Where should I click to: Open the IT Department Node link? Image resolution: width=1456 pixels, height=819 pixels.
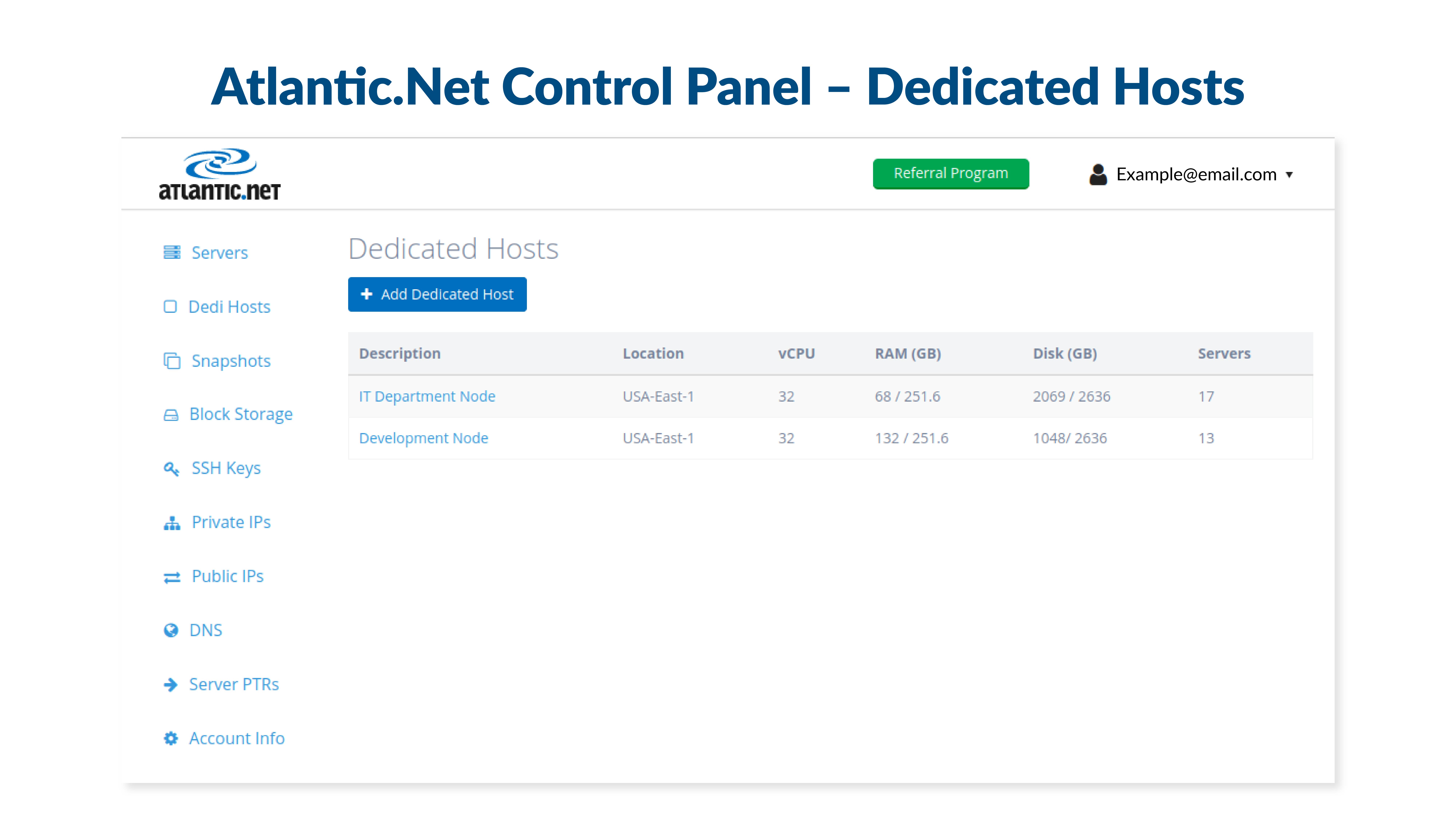coord(427,396)
